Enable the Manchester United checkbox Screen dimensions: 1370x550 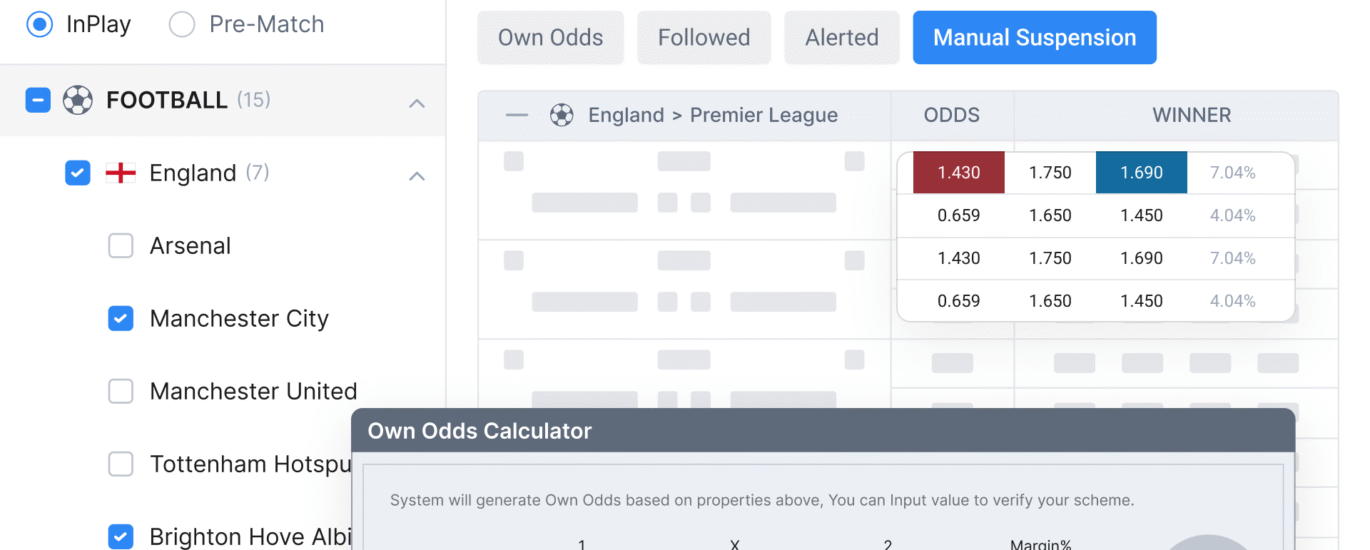click(121, 391)
